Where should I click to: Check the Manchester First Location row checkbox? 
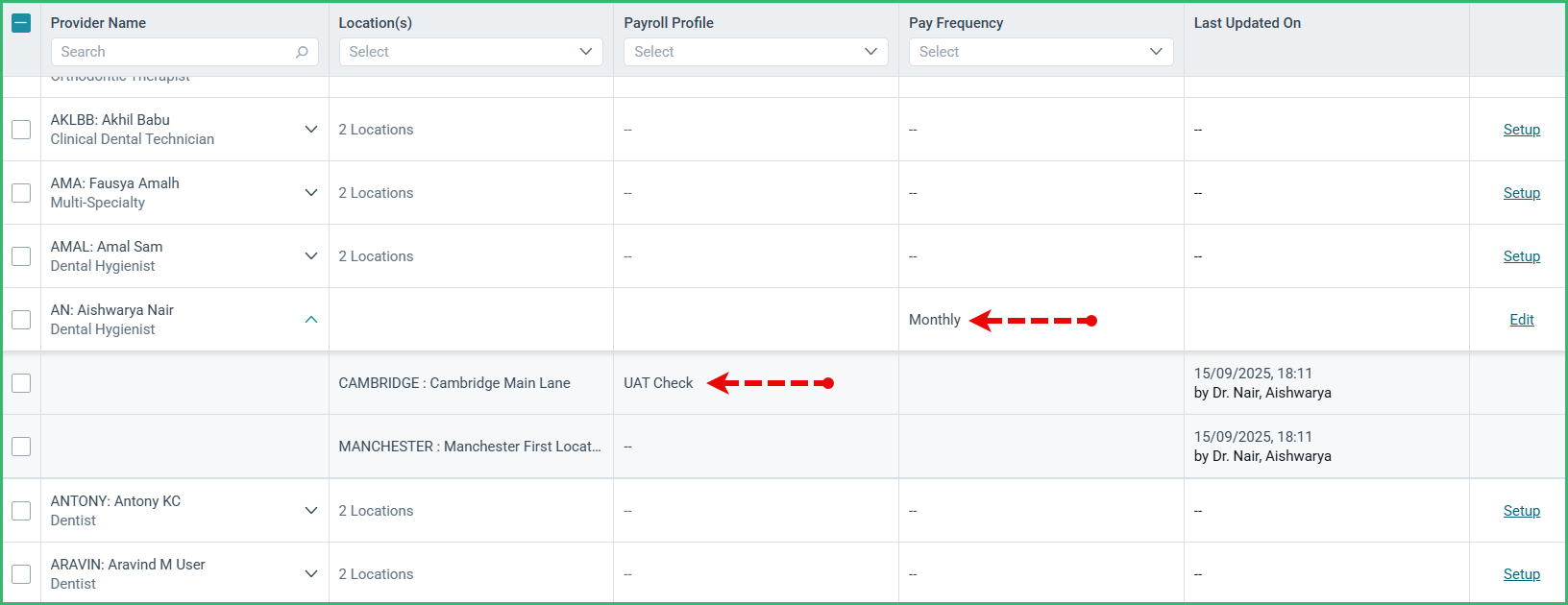pos(21,447)
